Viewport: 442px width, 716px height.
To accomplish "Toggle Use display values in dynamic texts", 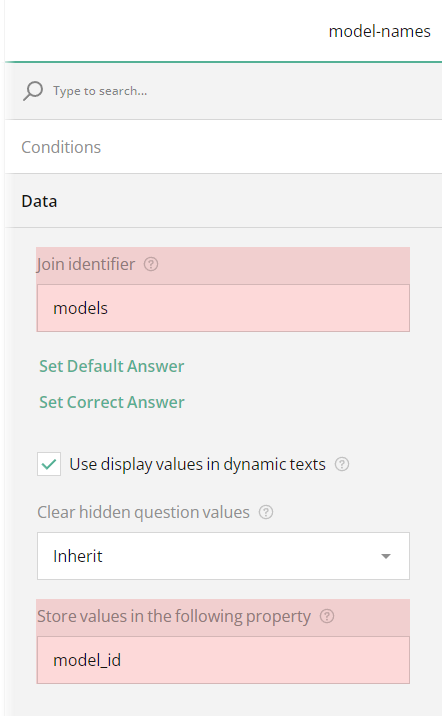I will tap(49, 464).
